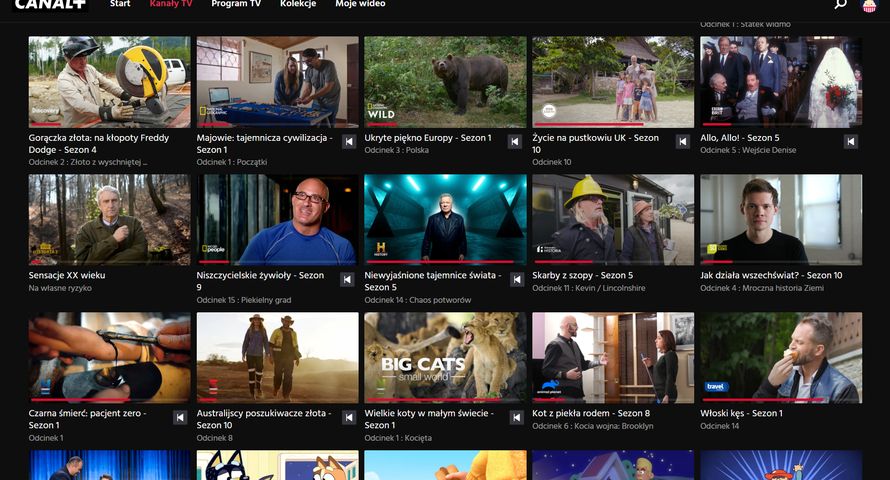Select text Odcinek 14 : Chaos potworów
Viewport: 890px width, 480px height.
pyautogui.click(x=418, y=300)
